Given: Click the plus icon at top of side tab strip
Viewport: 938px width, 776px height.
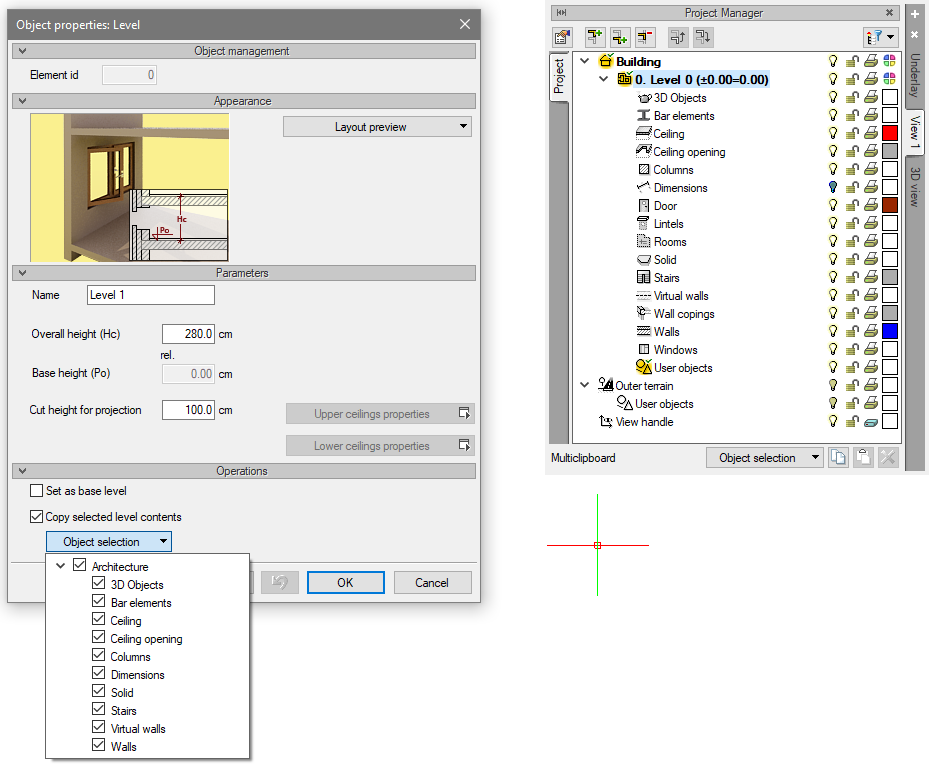Looking at the screenshot, I should (915, 14).
